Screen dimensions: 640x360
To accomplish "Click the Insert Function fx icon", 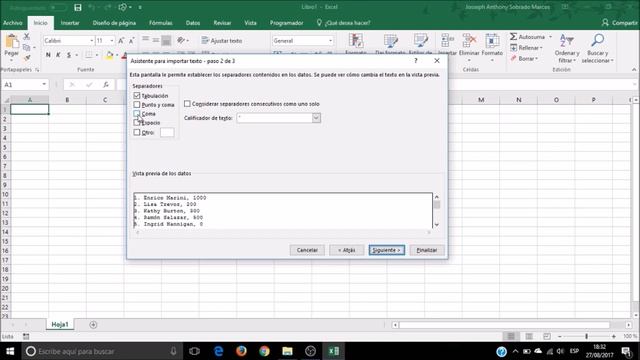I will coord(106,84).
